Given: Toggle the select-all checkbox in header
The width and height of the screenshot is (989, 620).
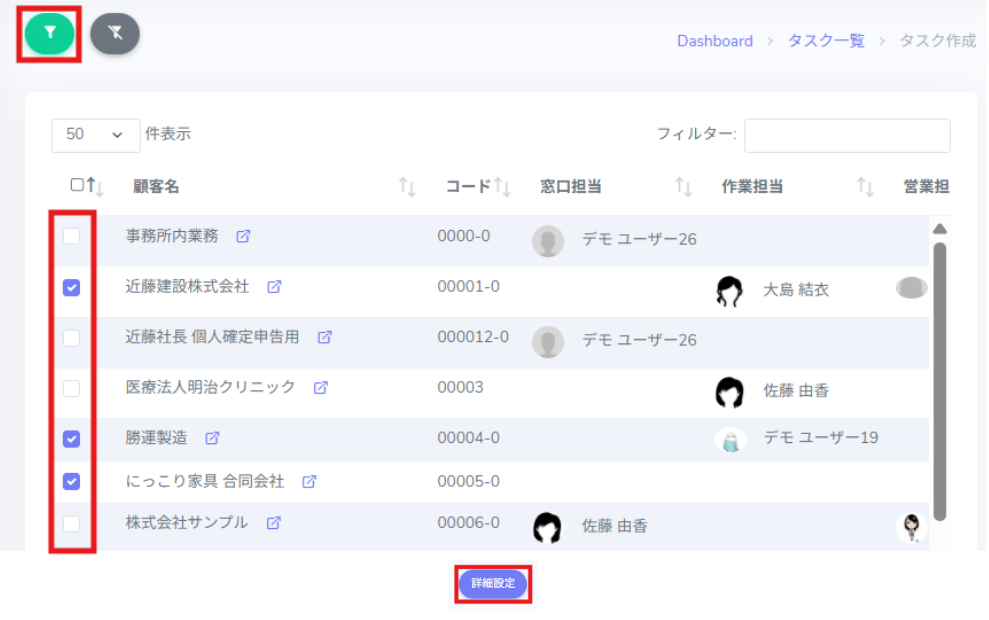Looking at the screenshot, I should tap(78, 185).
